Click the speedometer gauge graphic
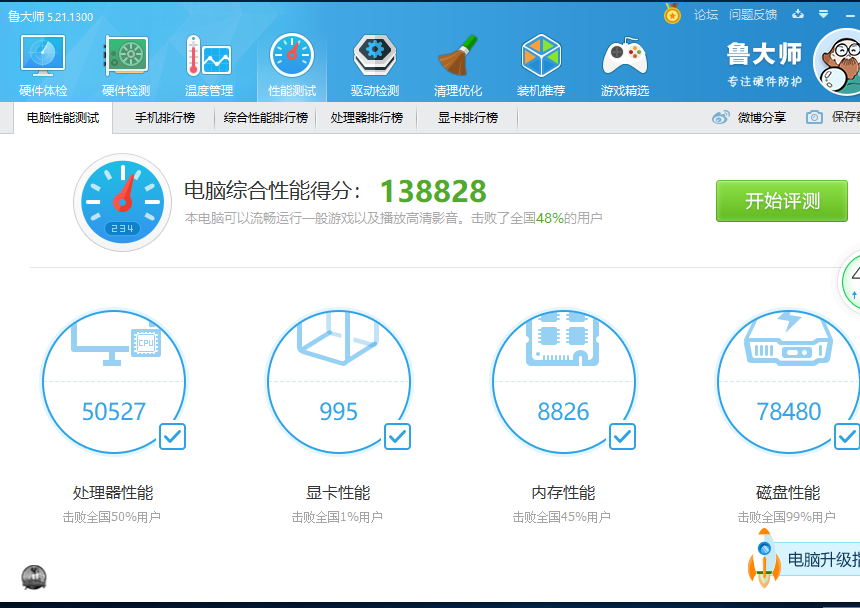This screenshot has width=860, height=608. pos(122,202)
